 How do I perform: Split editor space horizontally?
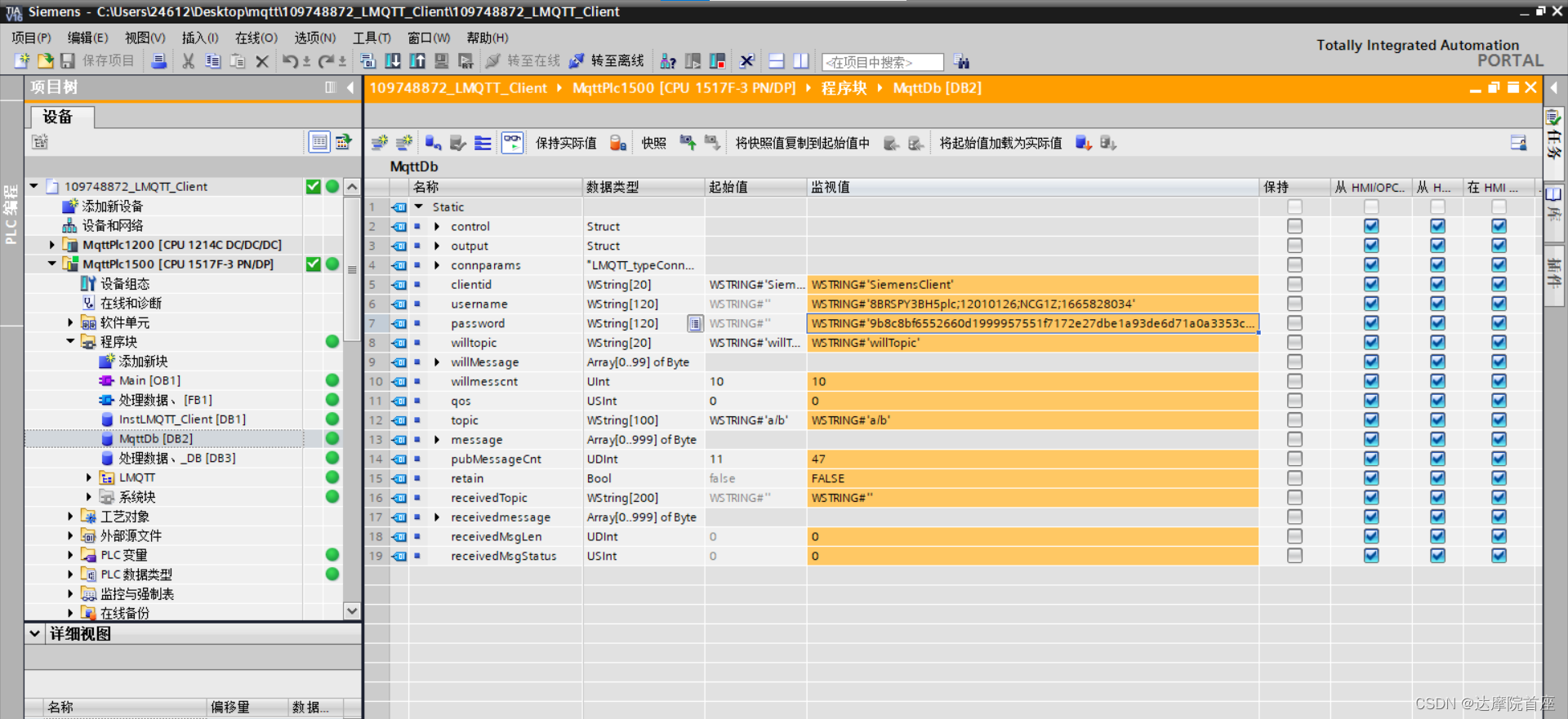(777, 61)
